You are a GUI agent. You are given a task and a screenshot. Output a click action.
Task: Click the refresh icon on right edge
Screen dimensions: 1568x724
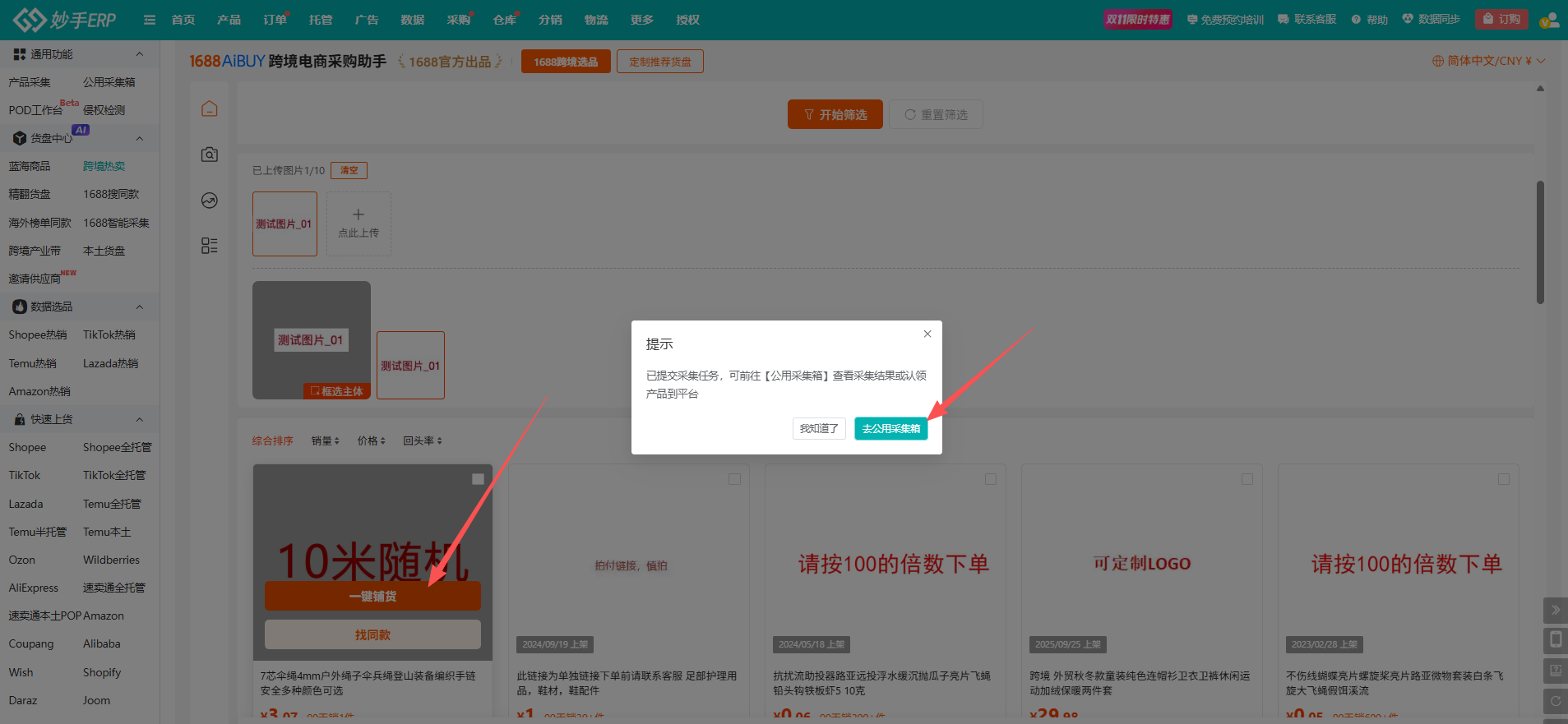1556,702
